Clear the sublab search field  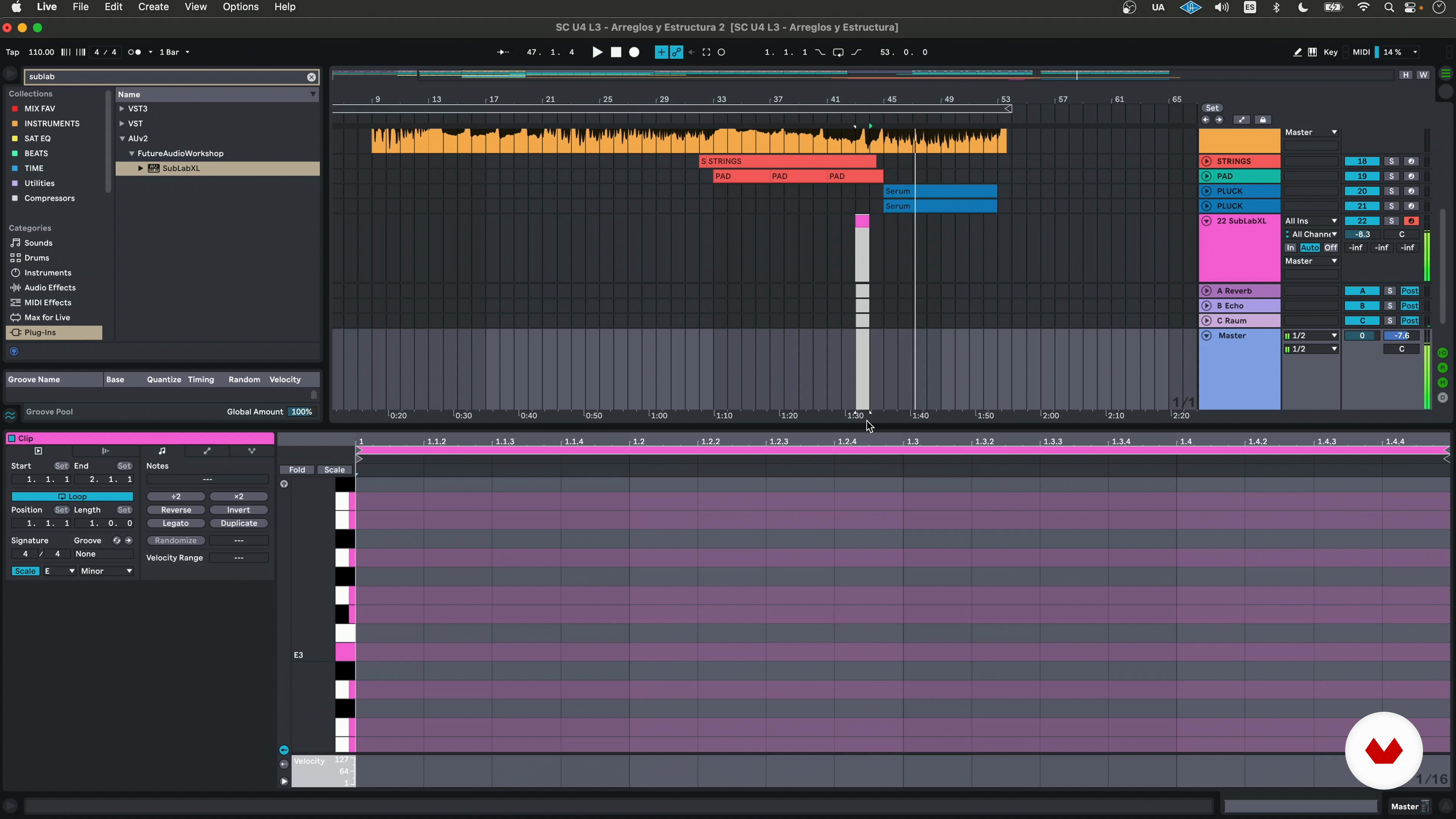pyautogui.click(x=311, y=77)
